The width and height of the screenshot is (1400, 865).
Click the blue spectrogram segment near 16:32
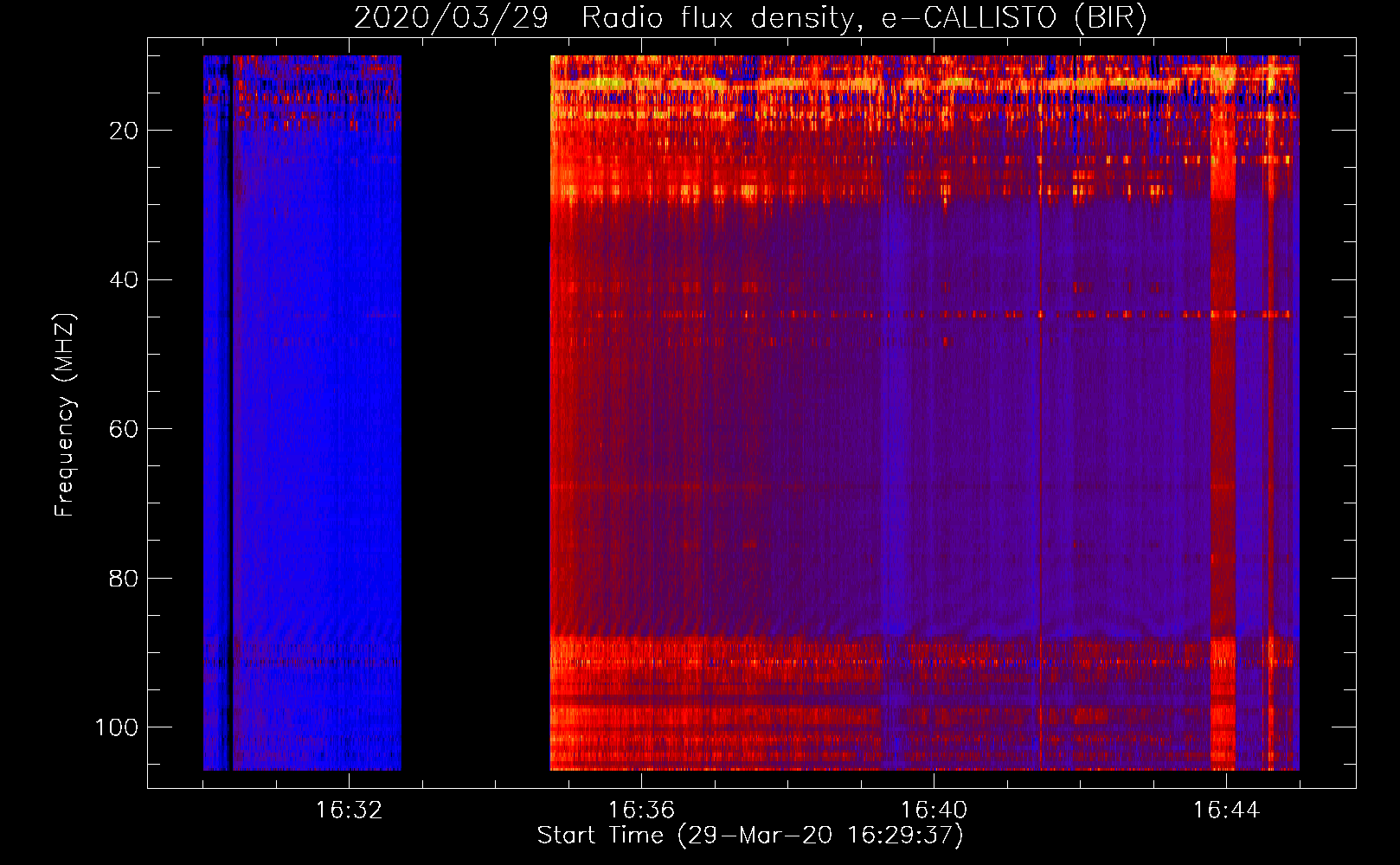[302, 413]
